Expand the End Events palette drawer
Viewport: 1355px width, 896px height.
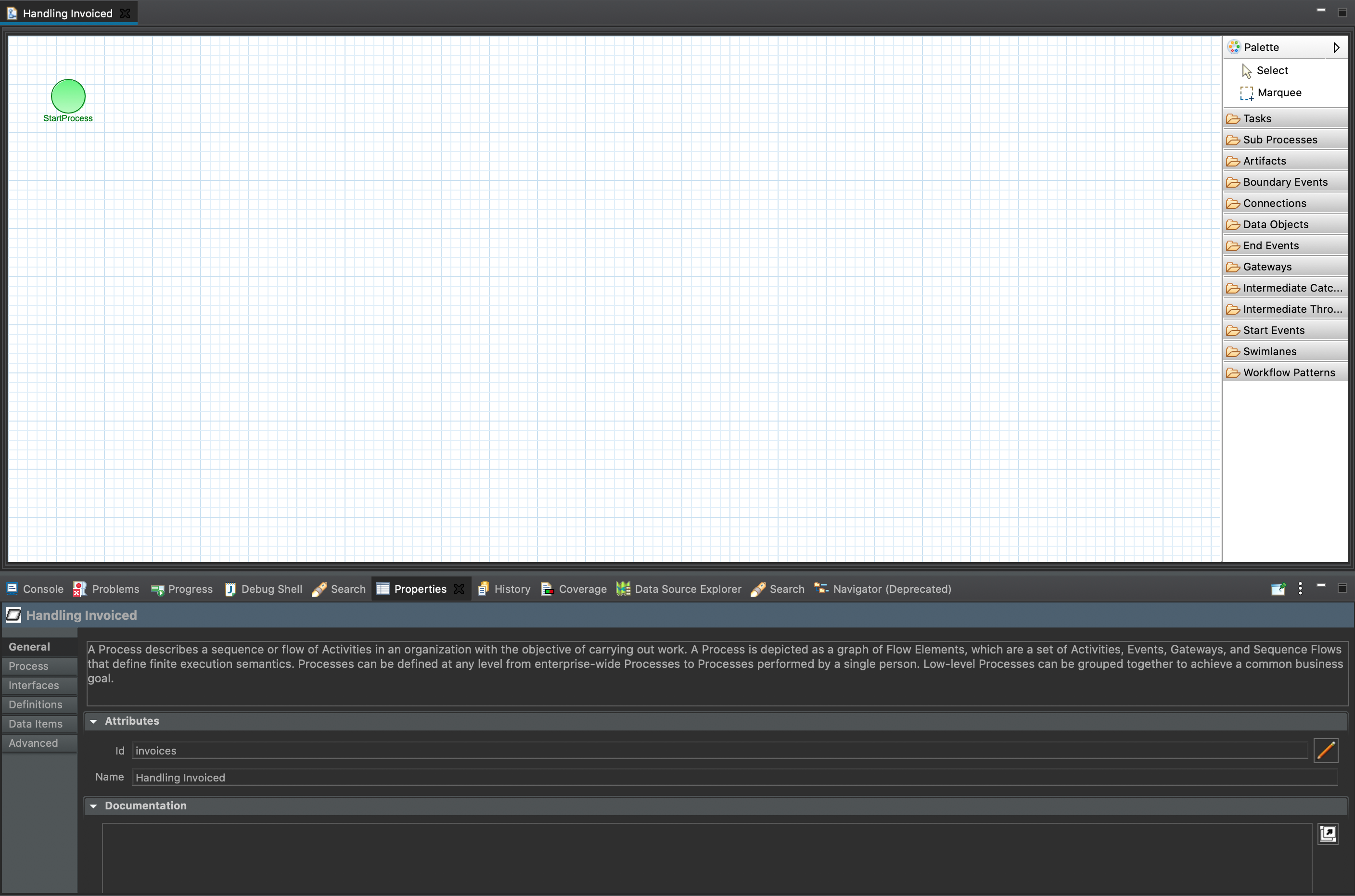[1285, 245]
